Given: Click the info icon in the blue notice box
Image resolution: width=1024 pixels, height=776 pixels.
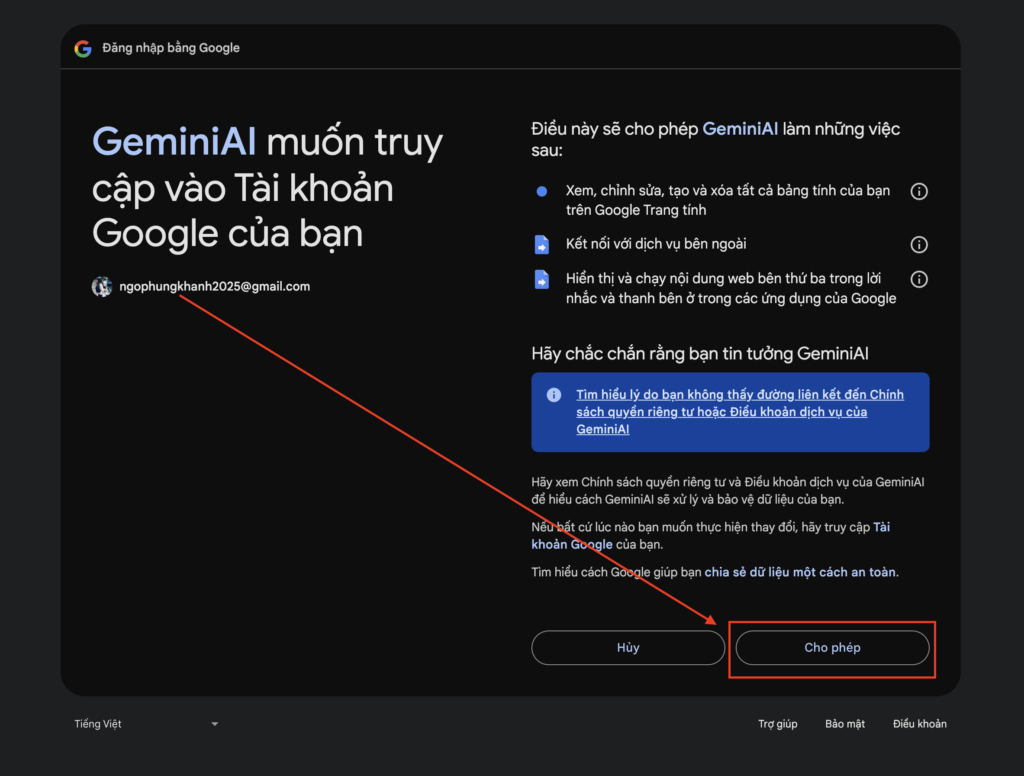Looking at the screenshot, I should (x=554, y=395).
